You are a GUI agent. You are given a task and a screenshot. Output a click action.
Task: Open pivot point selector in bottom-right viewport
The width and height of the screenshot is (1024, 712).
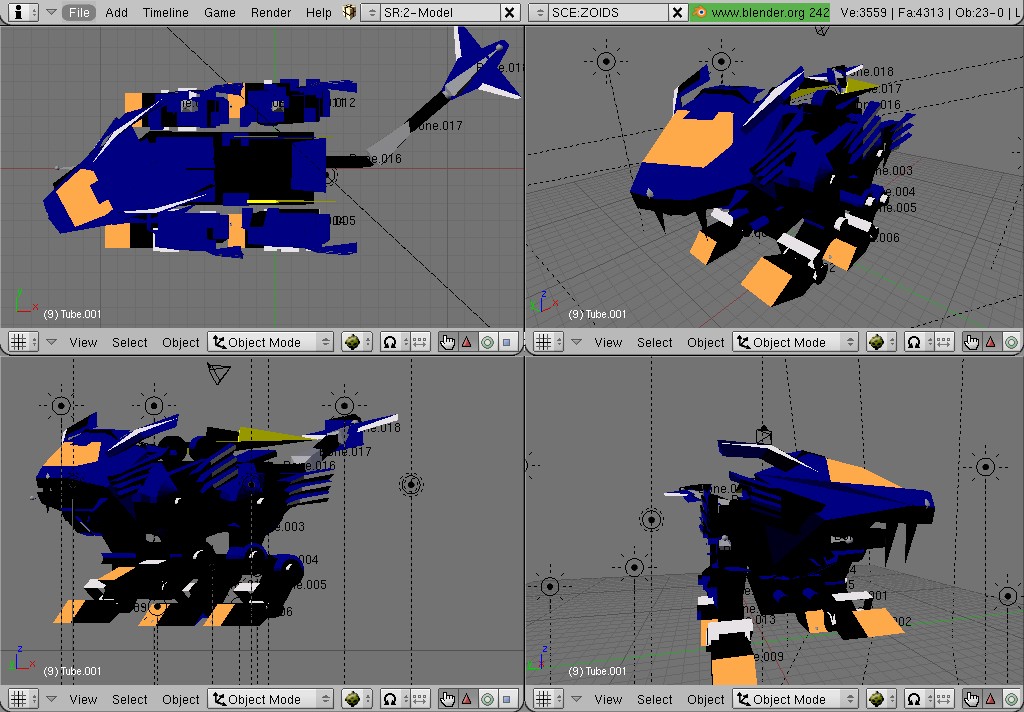(x=920, y=700)
